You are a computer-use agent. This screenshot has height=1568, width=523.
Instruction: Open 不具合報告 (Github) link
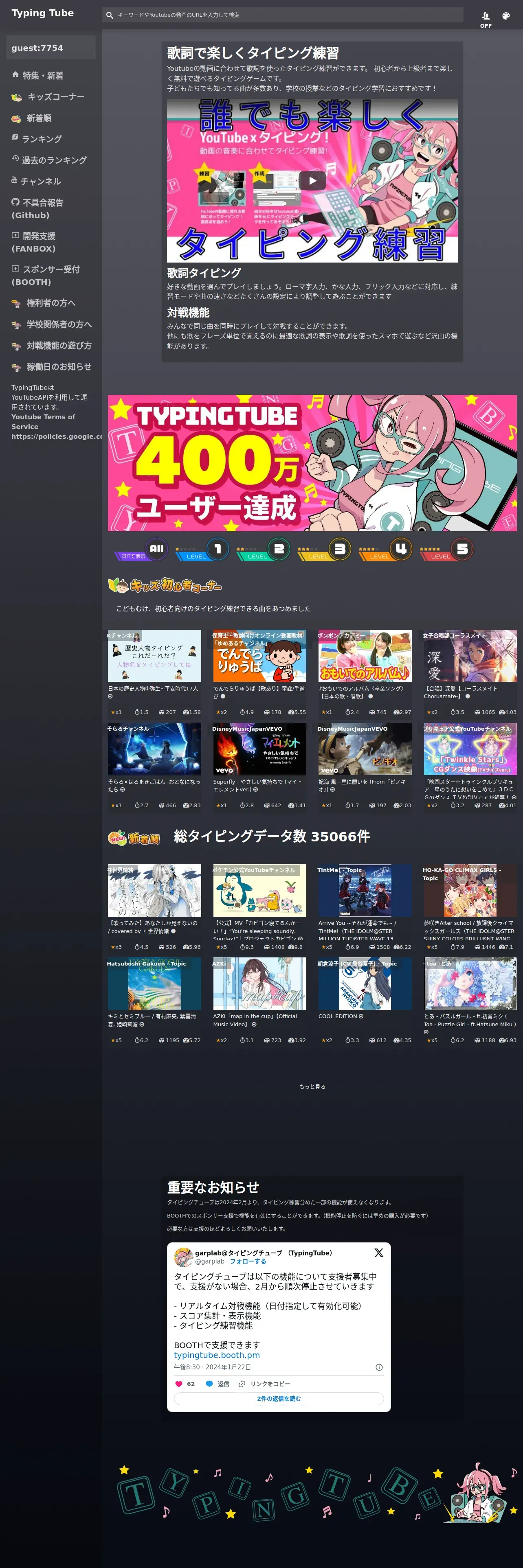(37, 209)
